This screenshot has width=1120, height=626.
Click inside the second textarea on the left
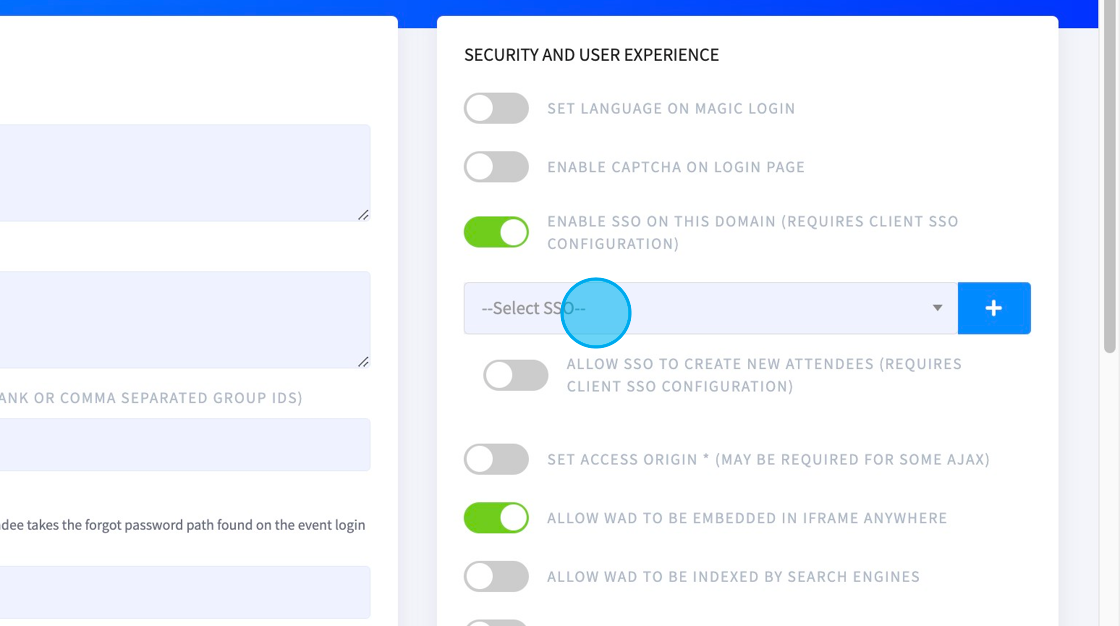pos(185,319)
